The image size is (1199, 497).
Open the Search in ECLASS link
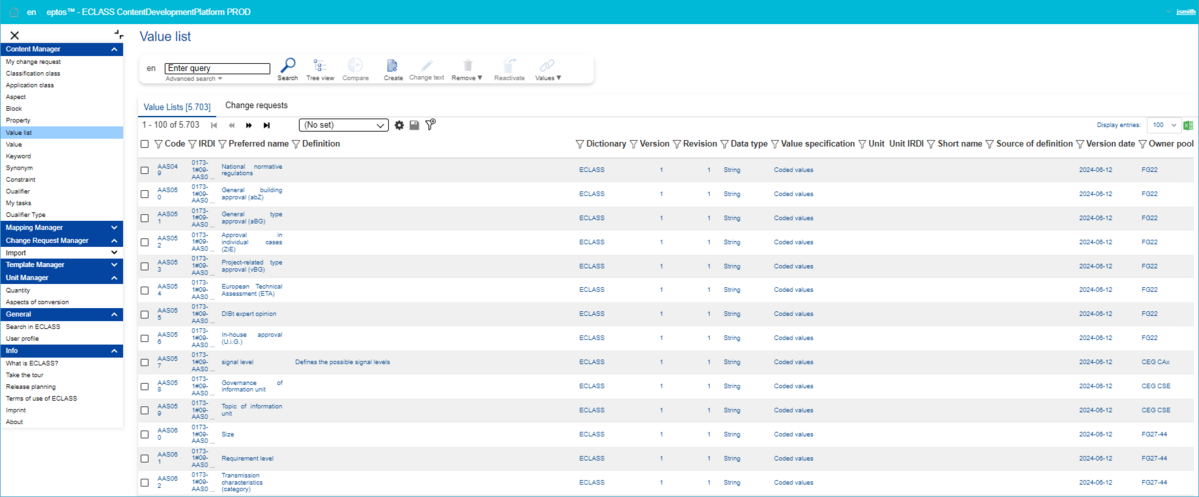point(35,327)
